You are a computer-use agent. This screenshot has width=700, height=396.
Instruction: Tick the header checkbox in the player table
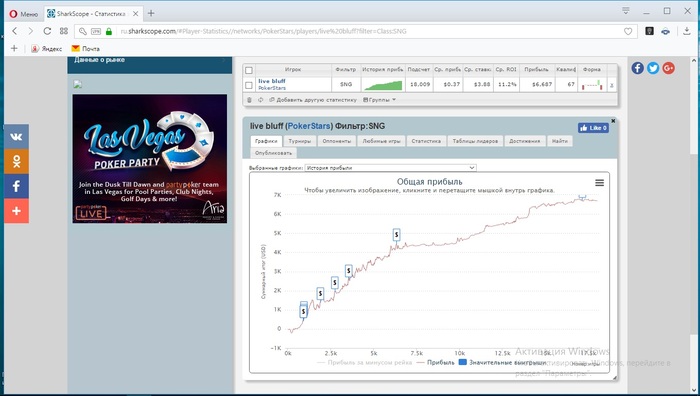249,70
